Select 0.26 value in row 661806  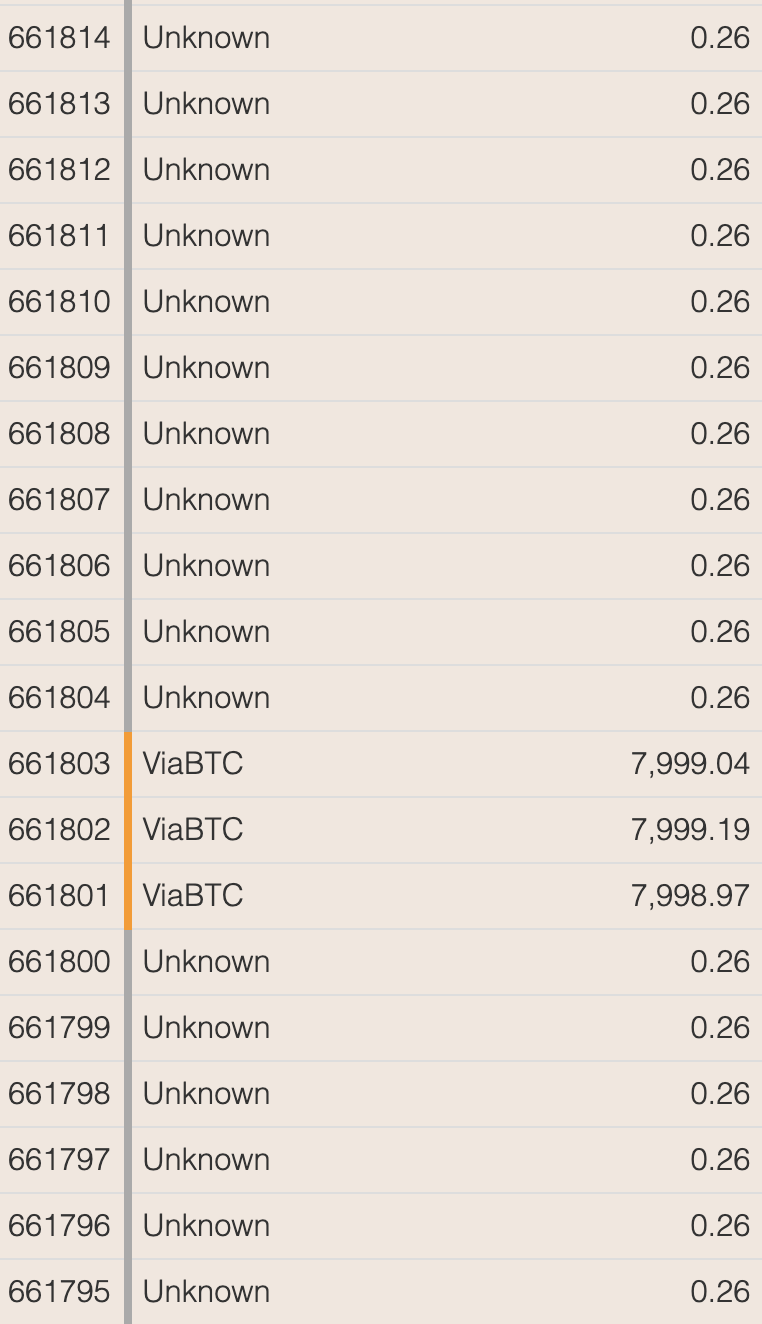tap(720, 566)
